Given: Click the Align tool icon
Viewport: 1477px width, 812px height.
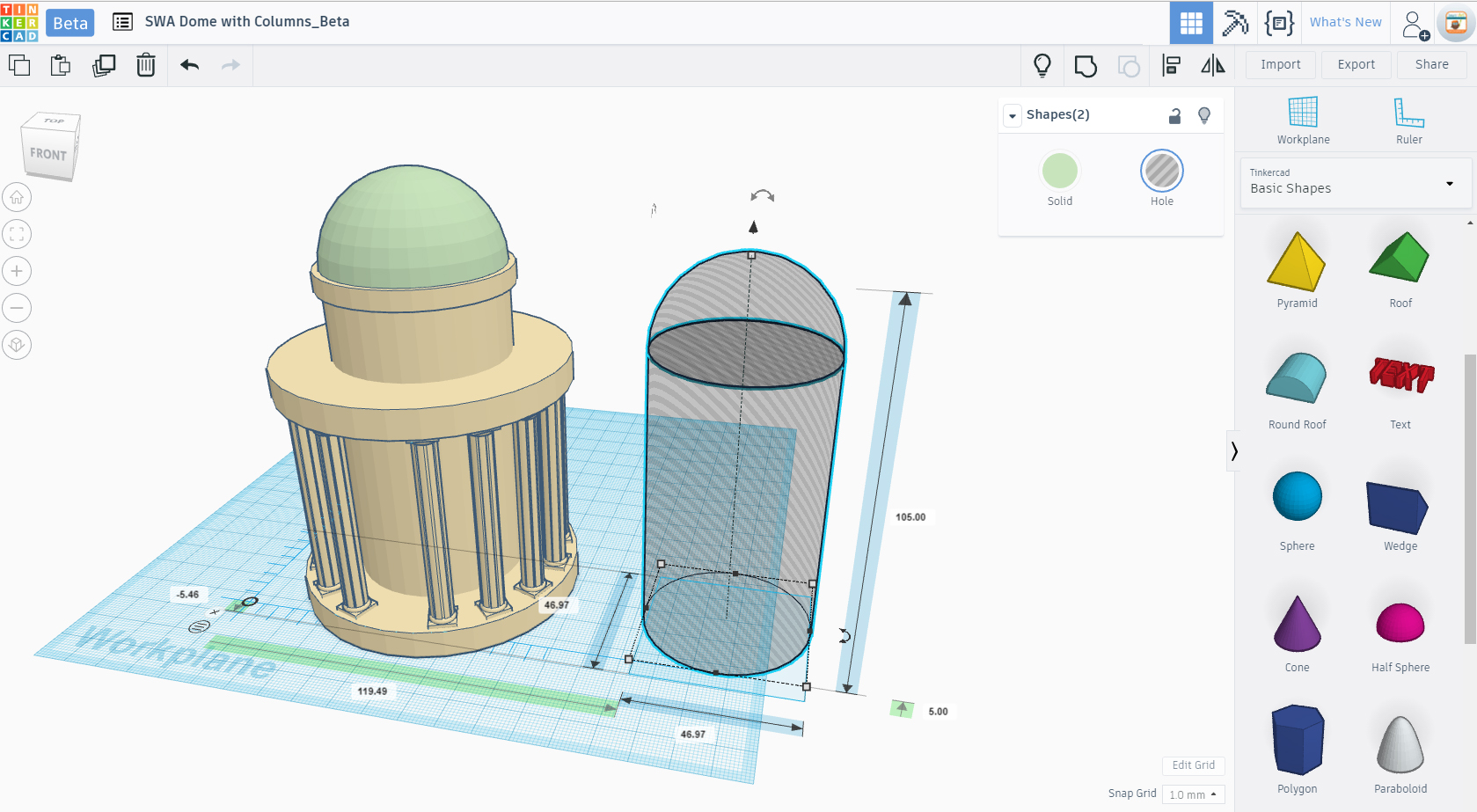Looking at the screenshot, I should pyautogui.click(x=1171, y=65).
